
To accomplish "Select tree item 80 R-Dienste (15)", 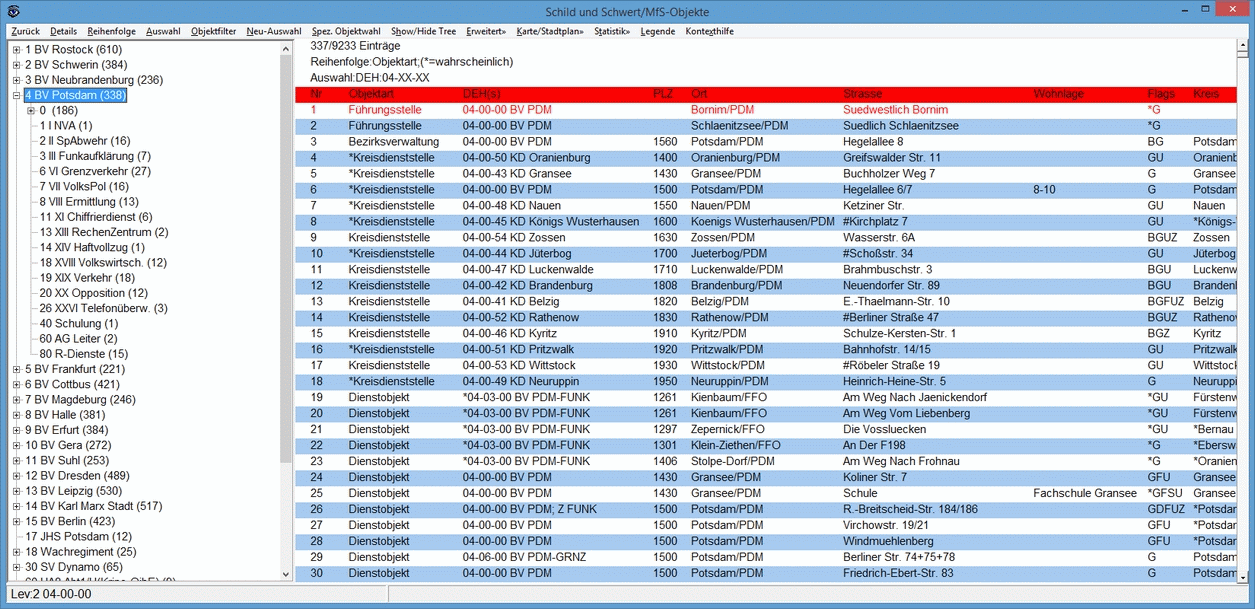I will [x=84, y=354].
